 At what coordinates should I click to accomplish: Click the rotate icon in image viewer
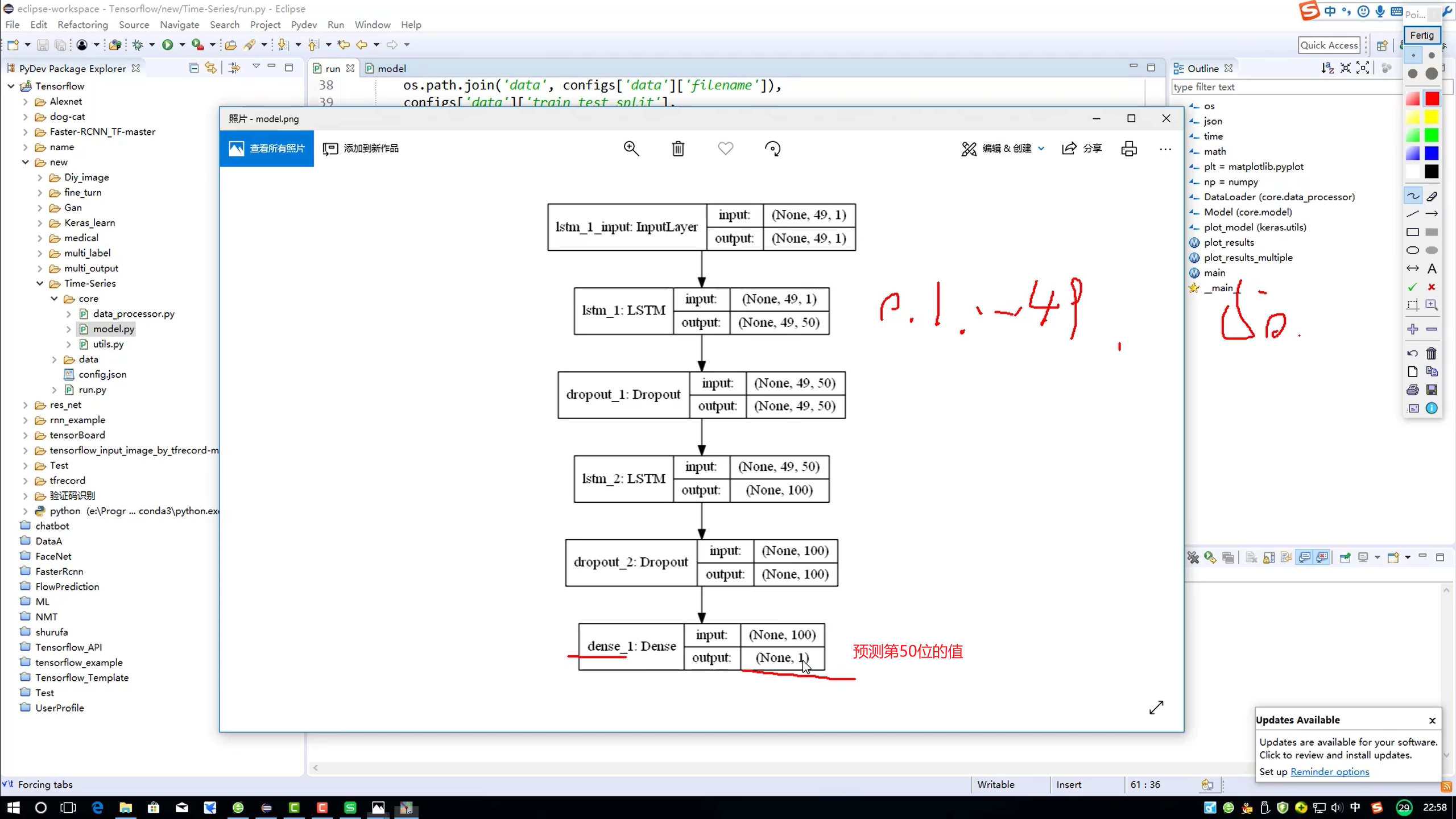(x=774, y=148)
